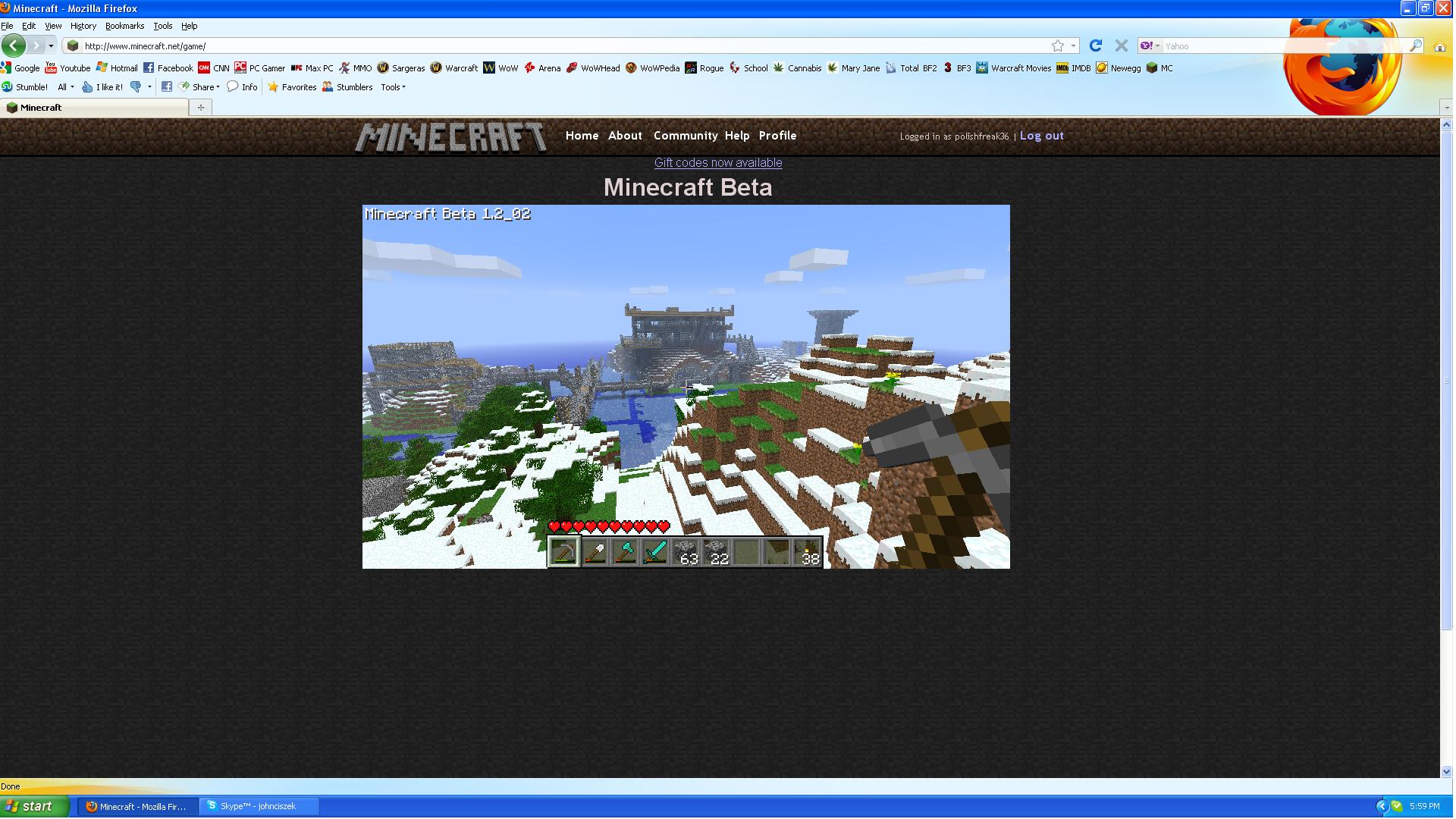Screen dimensions: 1456x819
Task: Bookmark page with the star icon
Action: coord(1057,46)
